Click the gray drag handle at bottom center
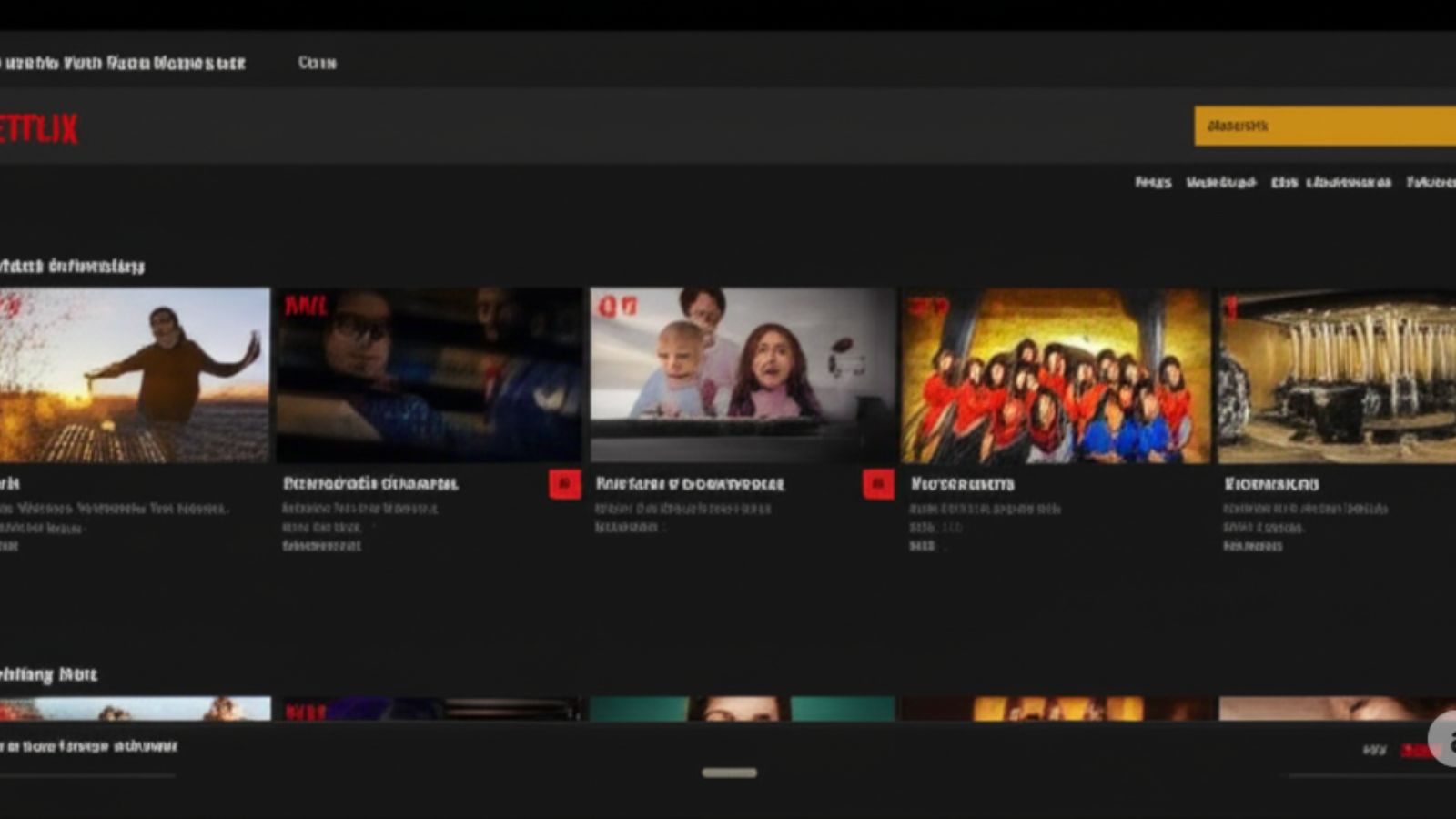Screen dimensions: 1456x819 click(x=729, y=773)
